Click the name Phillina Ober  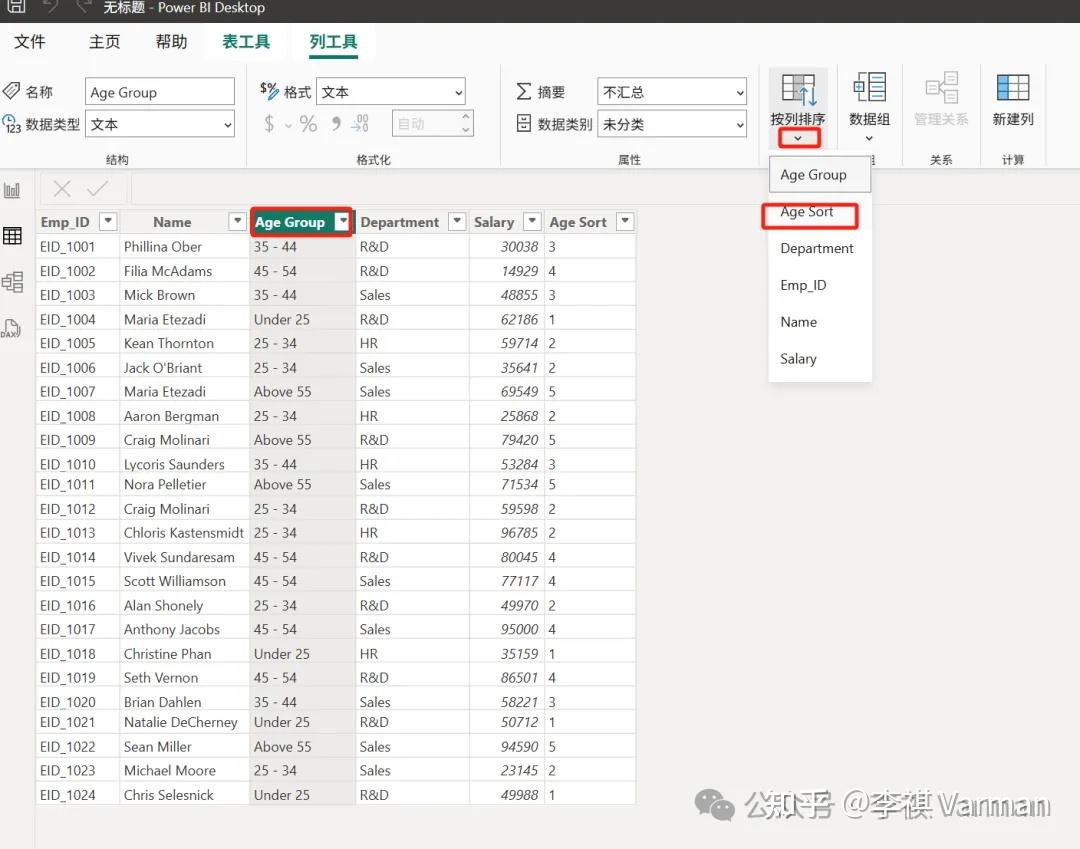163,247
